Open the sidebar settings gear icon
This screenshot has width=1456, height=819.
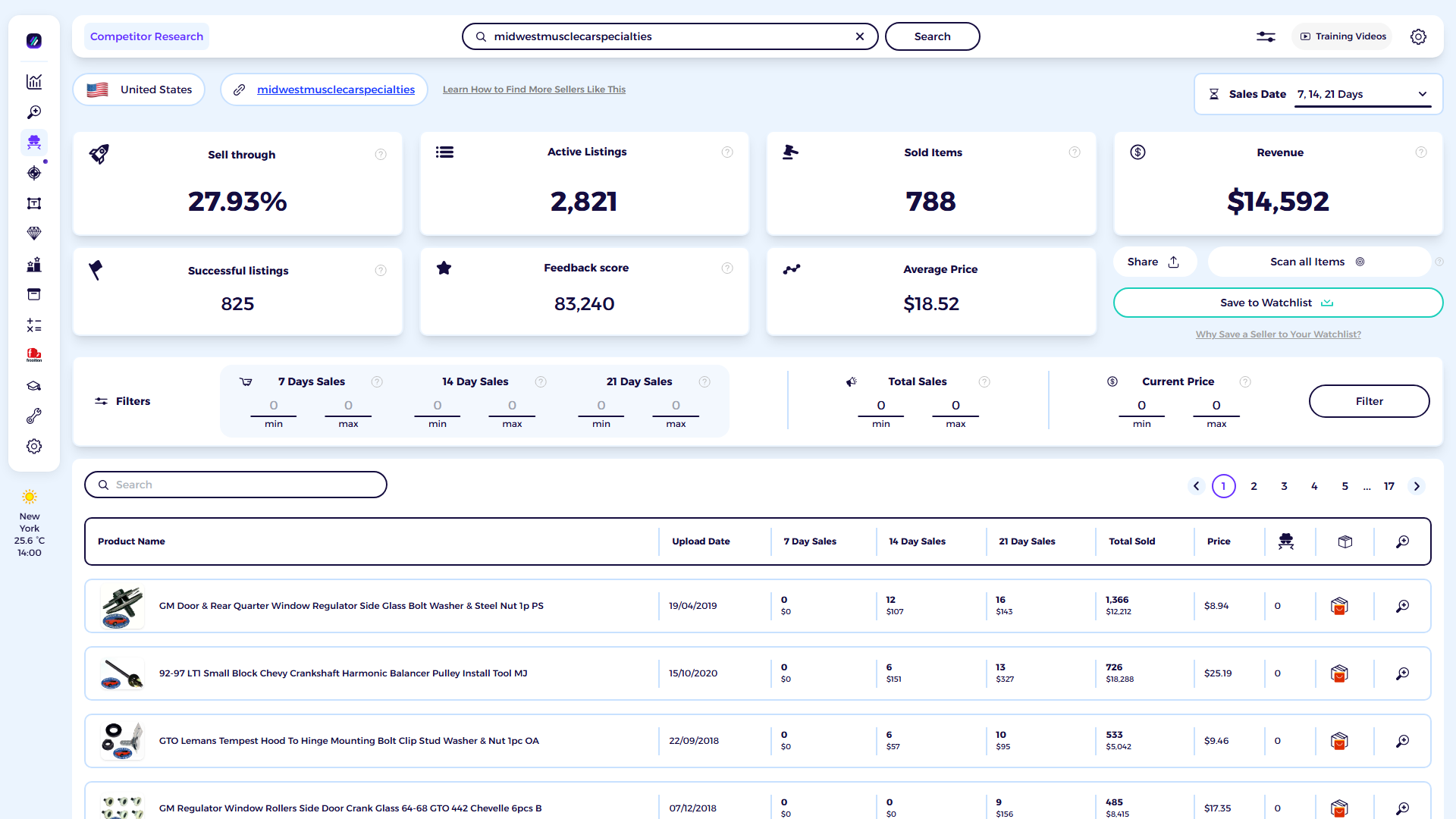(34, 447)
